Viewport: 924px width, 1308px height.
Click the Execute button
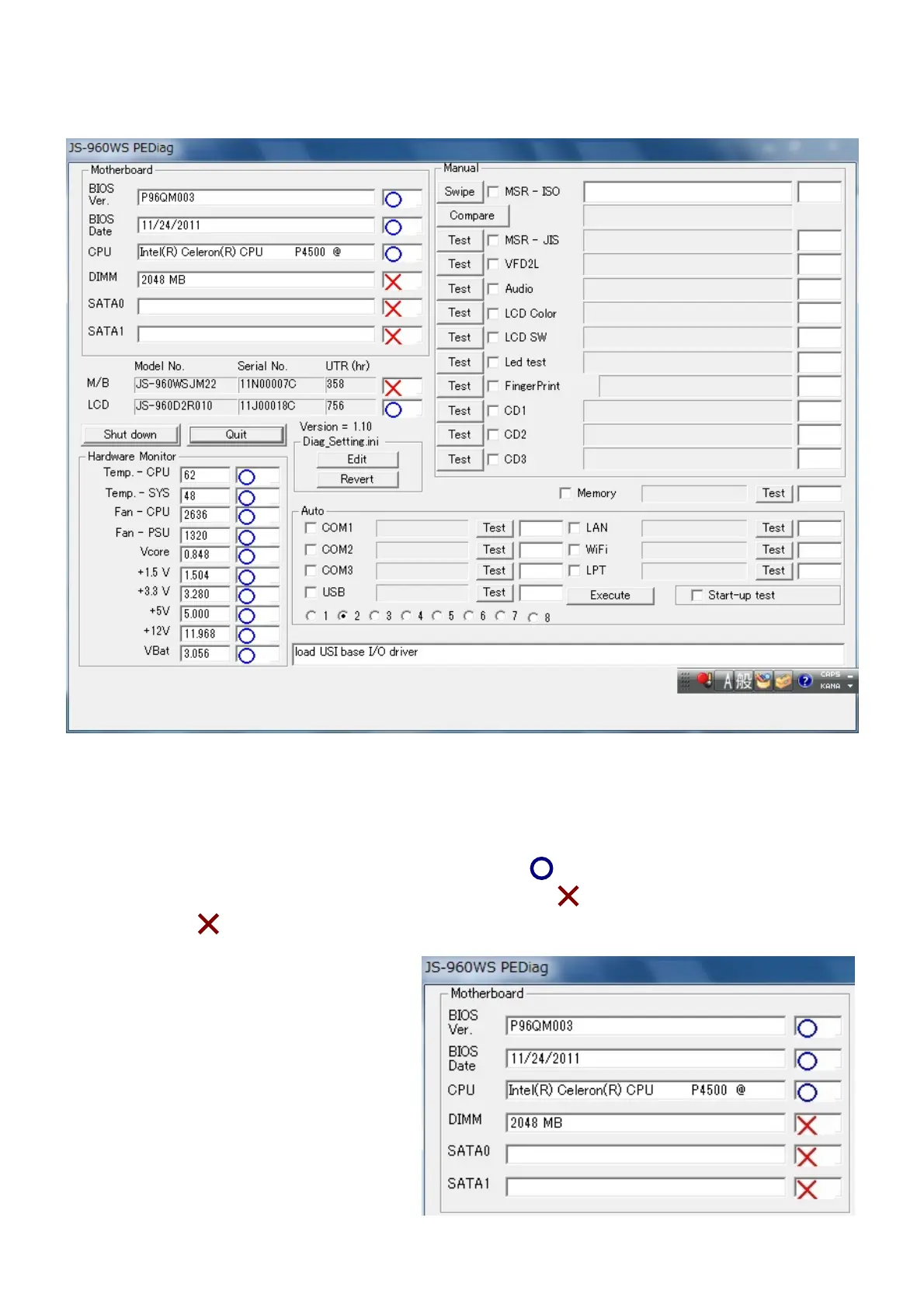[610, 596]
